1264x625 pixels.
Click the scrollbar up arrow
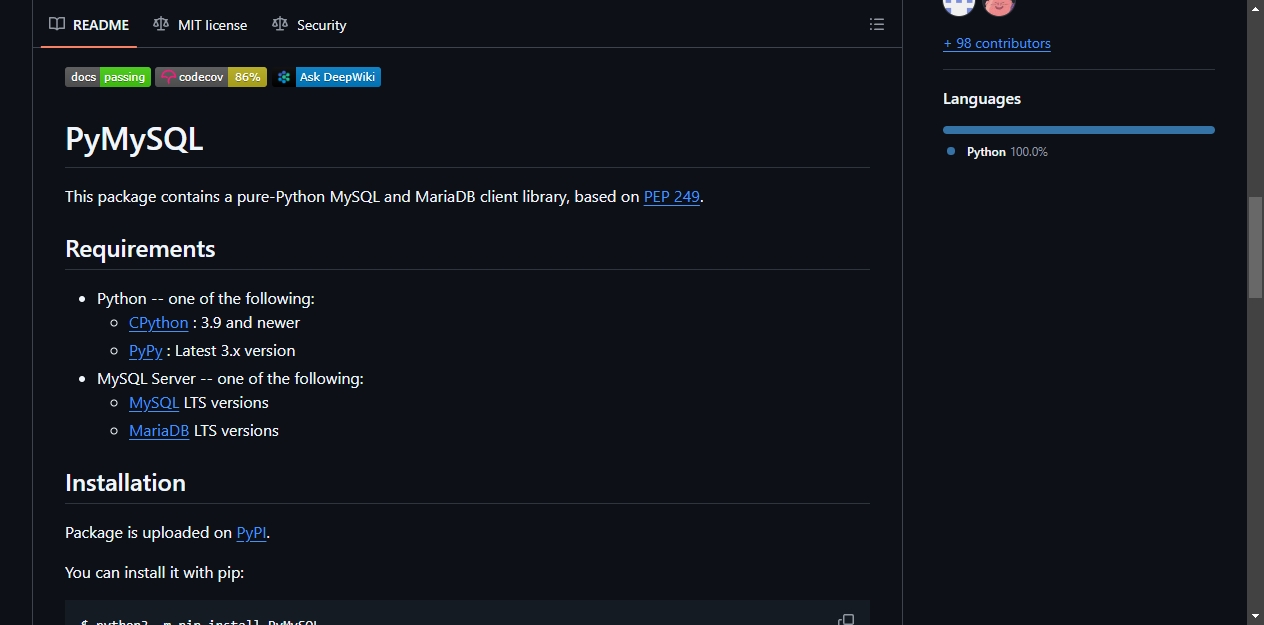click(1255, 8)
